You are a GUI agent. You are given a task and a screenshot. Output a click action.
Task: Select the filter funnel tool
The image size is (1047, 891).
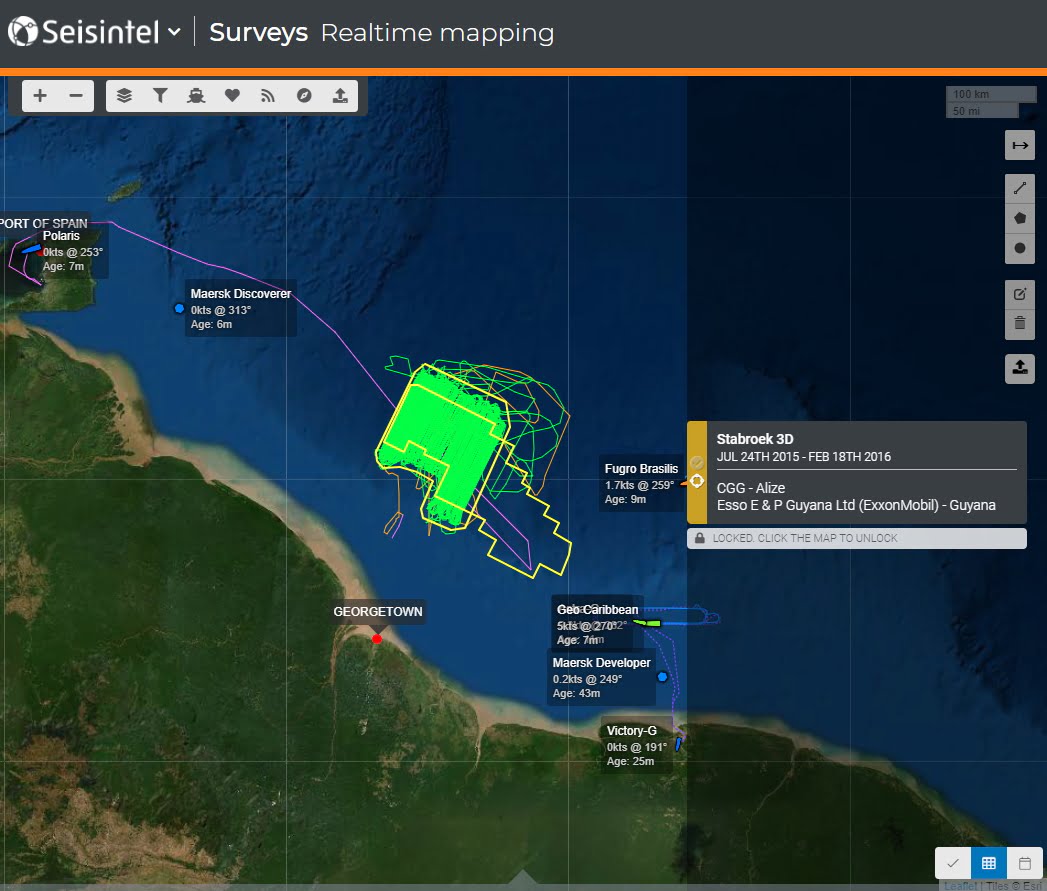160,94
